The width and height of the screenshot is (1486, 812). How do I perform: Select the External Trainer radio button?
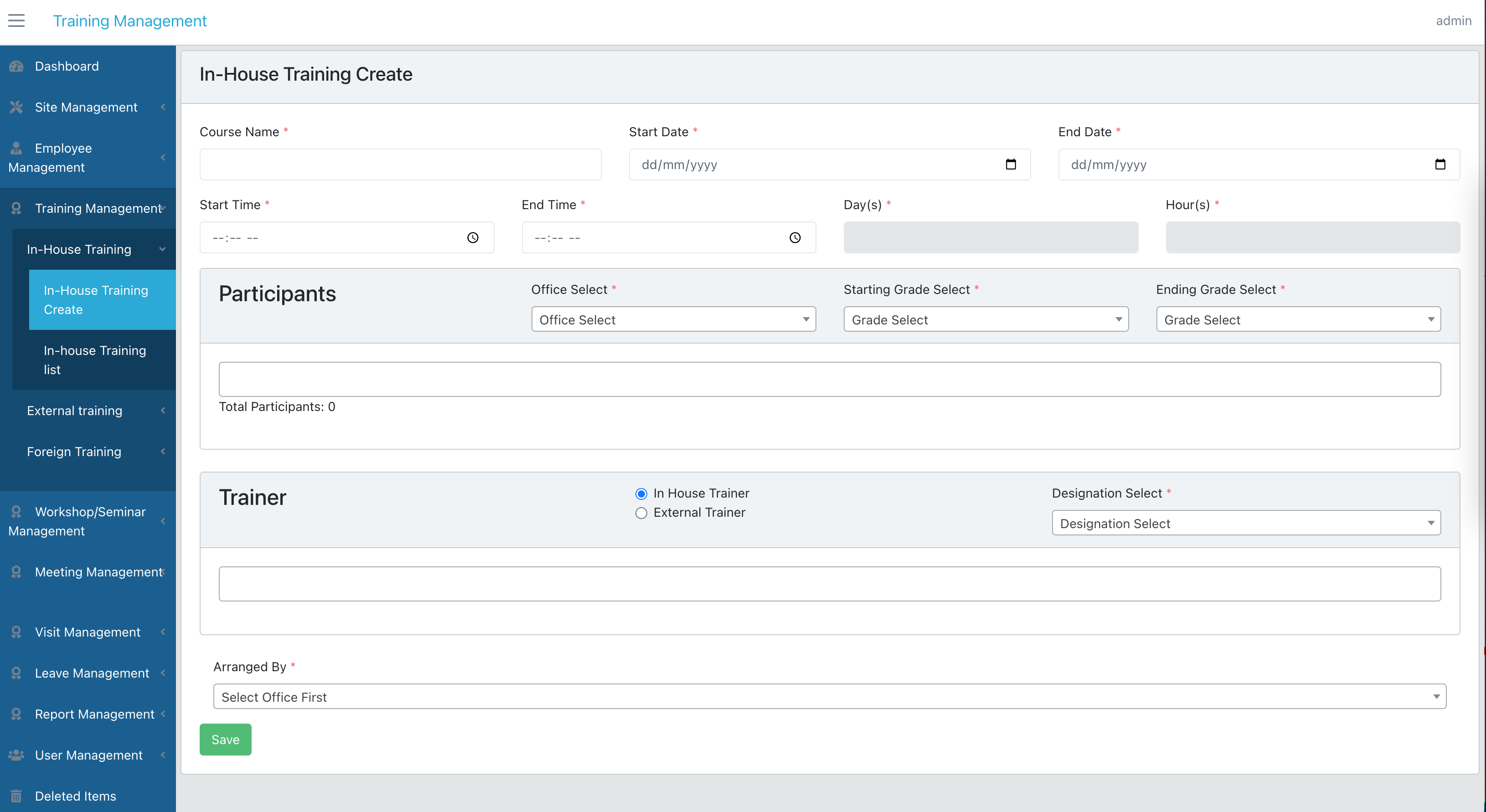[x=641, y=513]
